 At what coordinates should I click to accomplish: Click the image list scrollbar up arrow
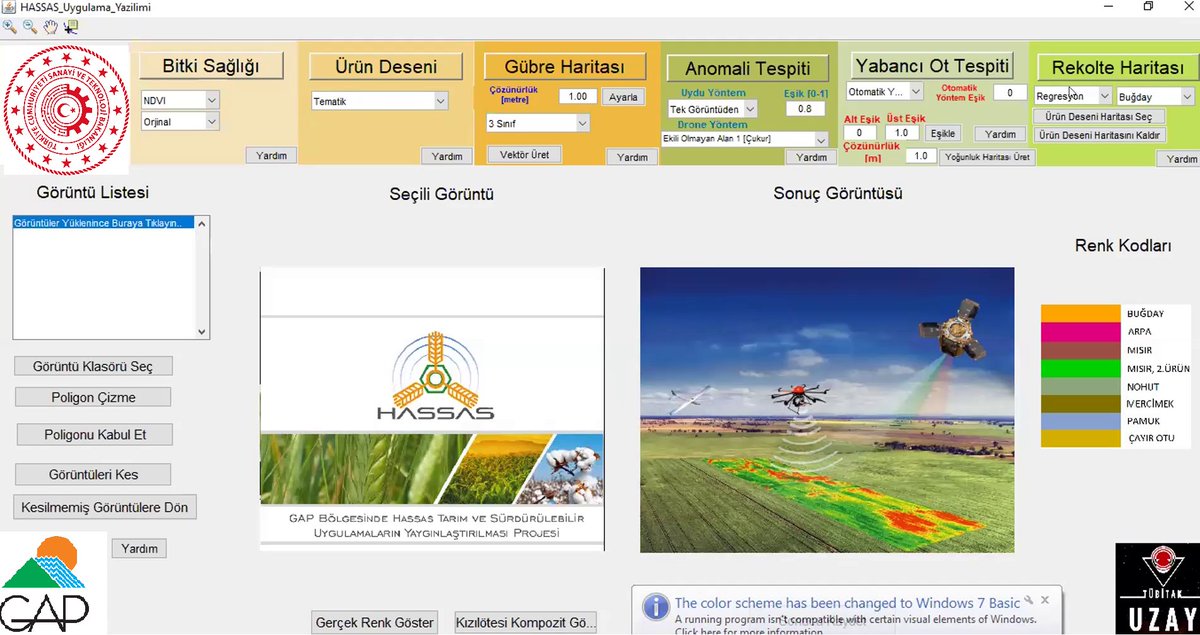coord(201,224)
